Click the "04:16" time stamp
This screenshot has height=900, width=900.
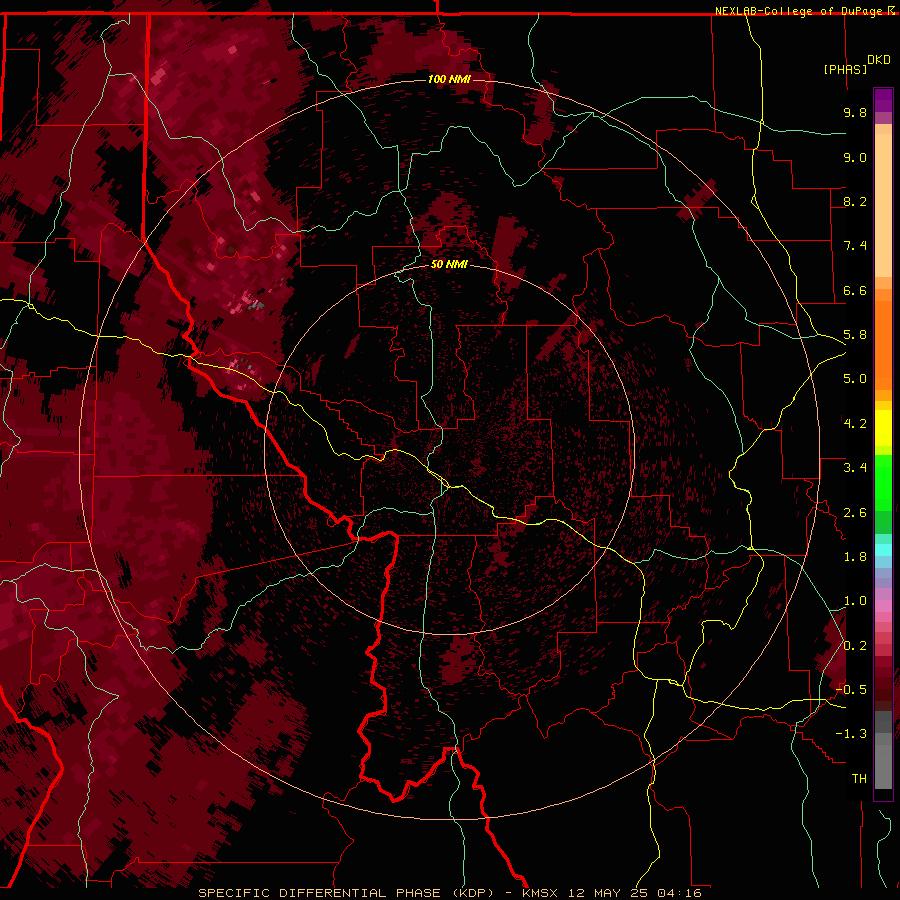pyautogui.click(x=680, y=893)
